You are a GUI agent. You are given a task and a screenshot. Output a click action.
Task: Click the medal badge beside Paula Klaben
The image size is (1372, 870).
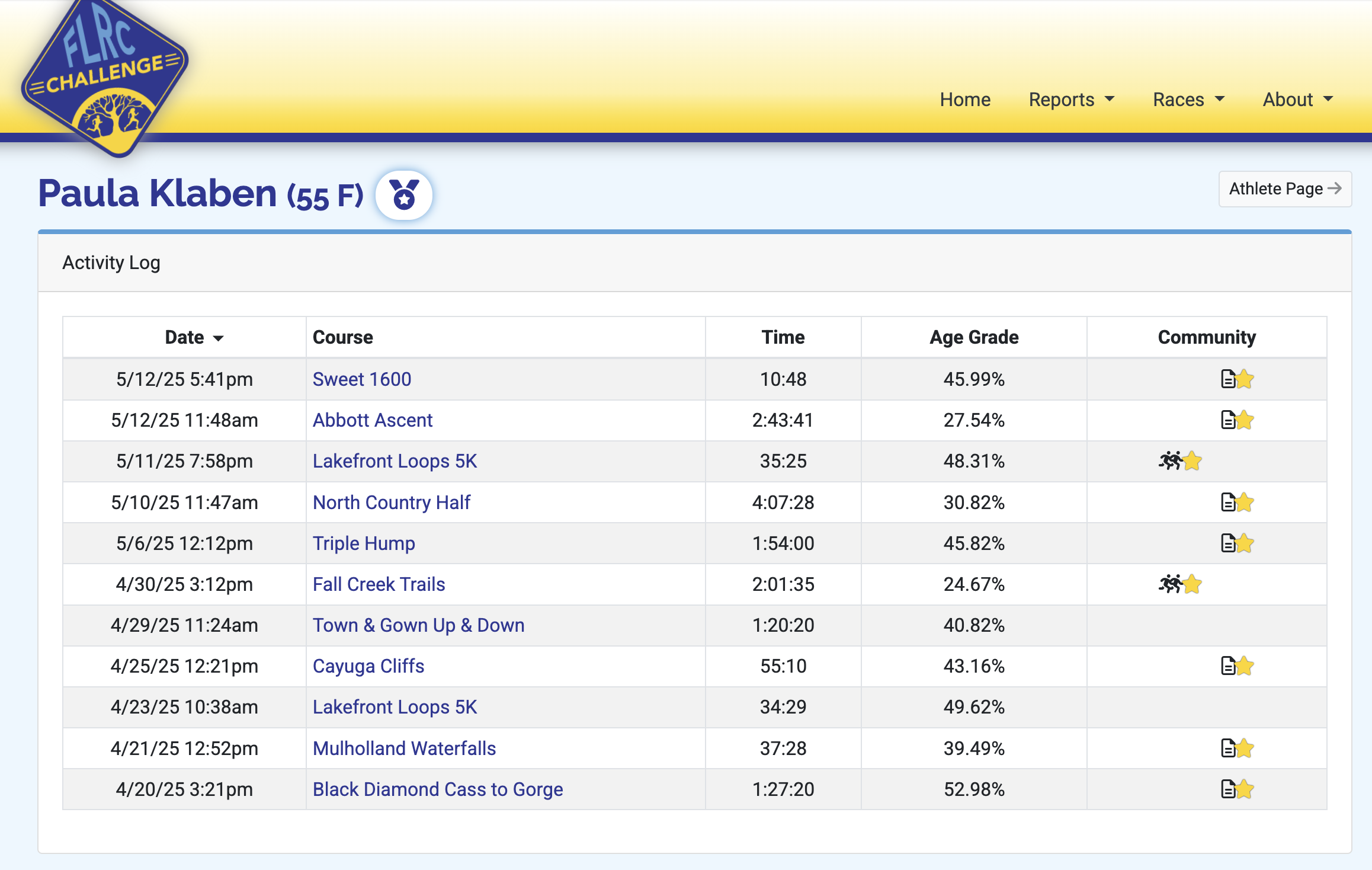(404, 195)
